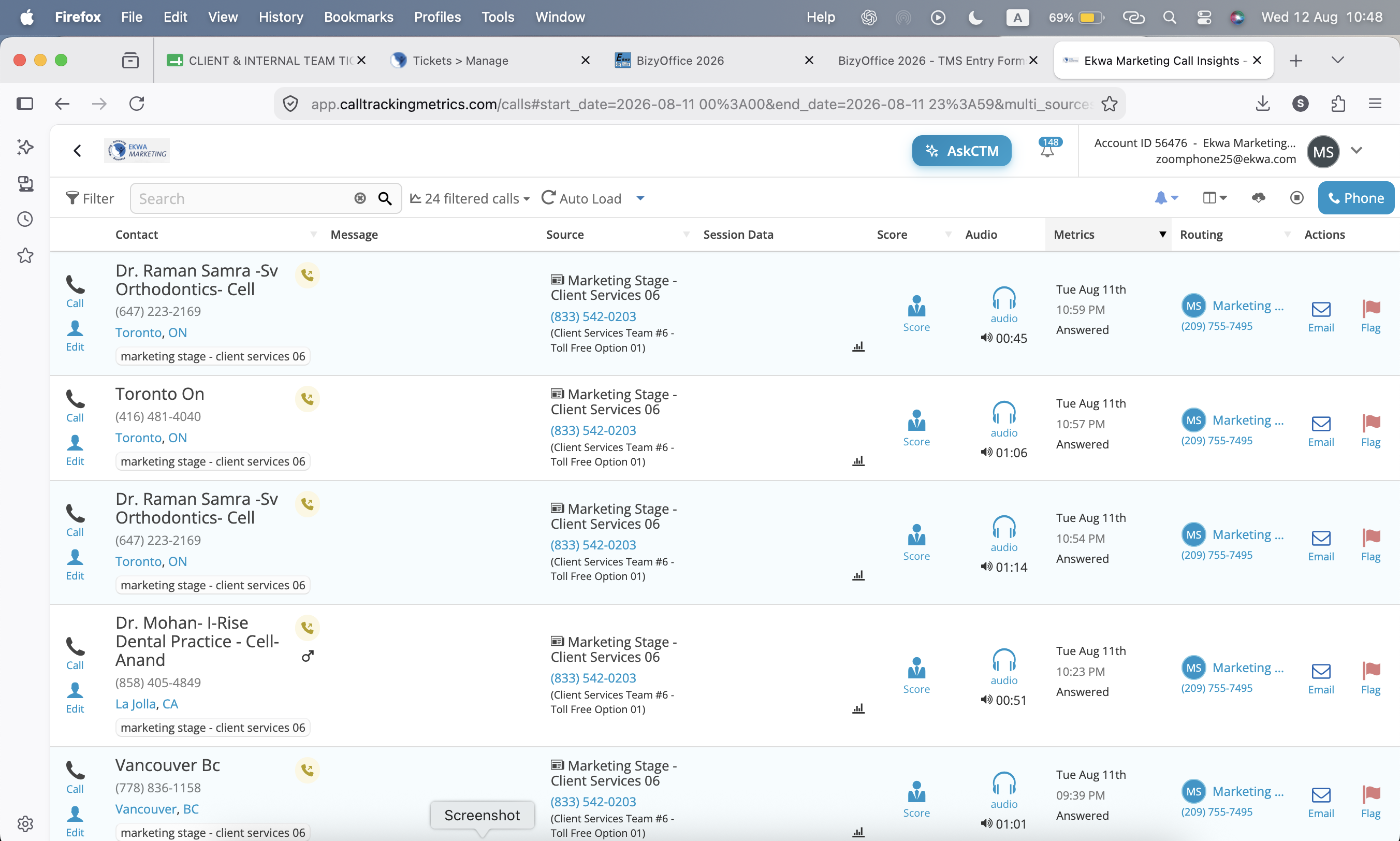
Task: Clear the search field with the X icon
Action: [x=360, y=198]
